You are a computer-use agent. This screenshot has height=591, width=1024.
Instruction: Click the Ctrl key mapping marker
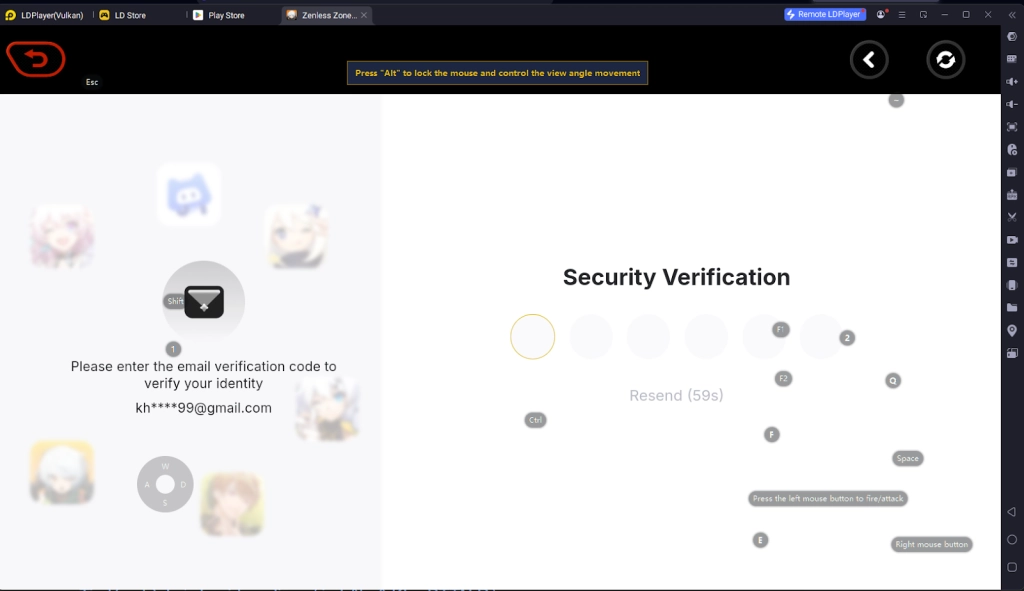tap(536, 420)
